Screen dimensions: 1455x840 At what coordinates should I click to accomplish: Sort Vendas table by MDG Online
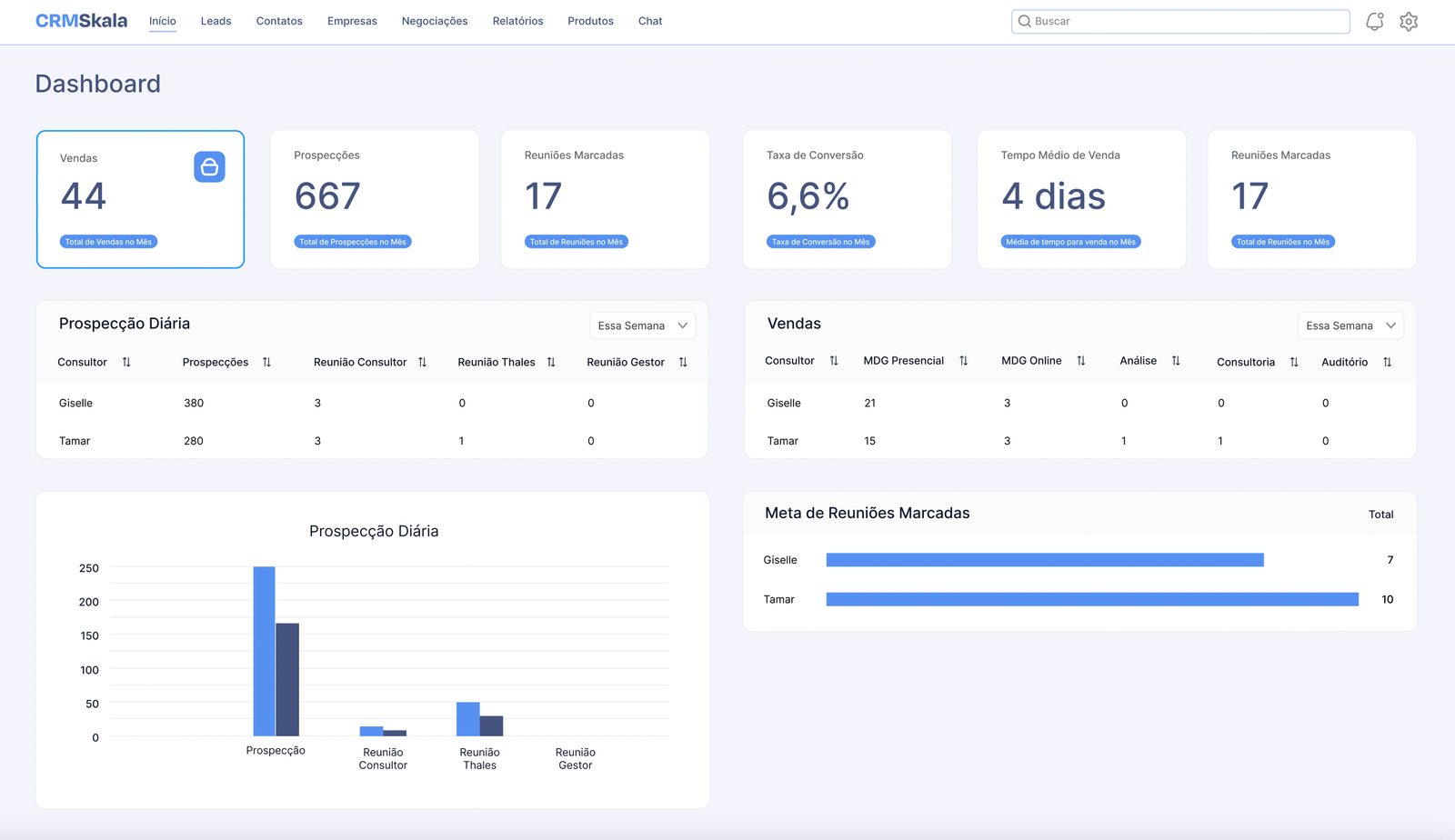click(1080, 361)
